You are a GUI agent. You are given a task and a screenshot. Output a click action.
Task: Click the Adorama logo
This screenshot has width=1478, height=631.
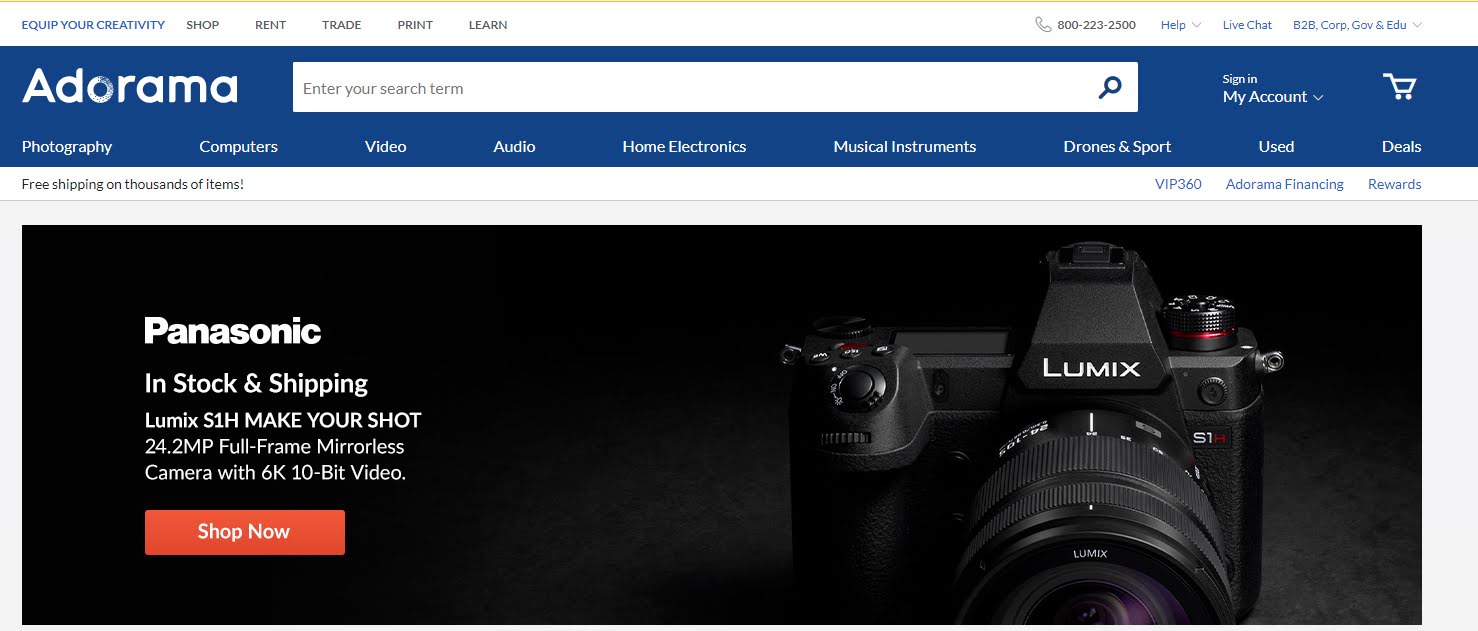(130, 87)
